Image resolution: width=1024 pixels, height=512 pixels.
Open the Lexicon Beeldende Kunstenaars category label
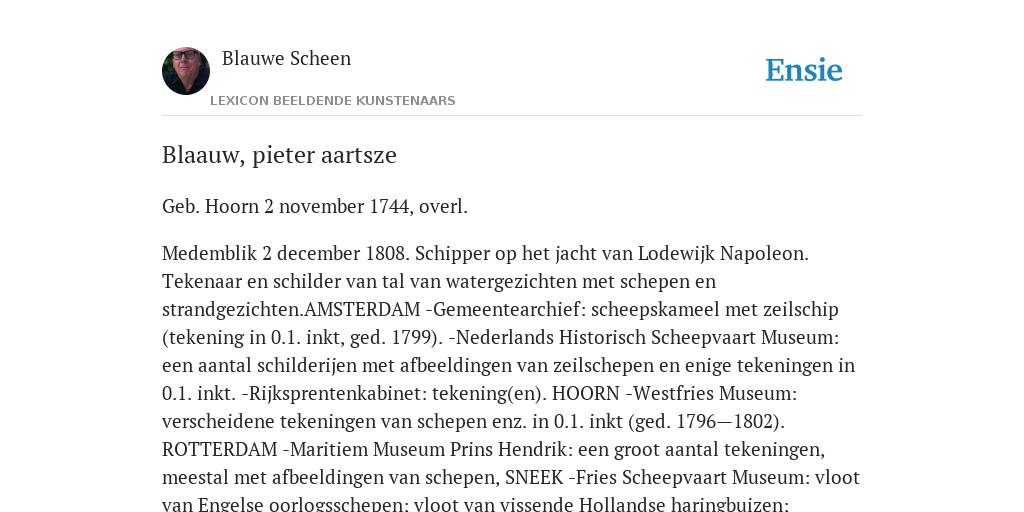point(332,101)
